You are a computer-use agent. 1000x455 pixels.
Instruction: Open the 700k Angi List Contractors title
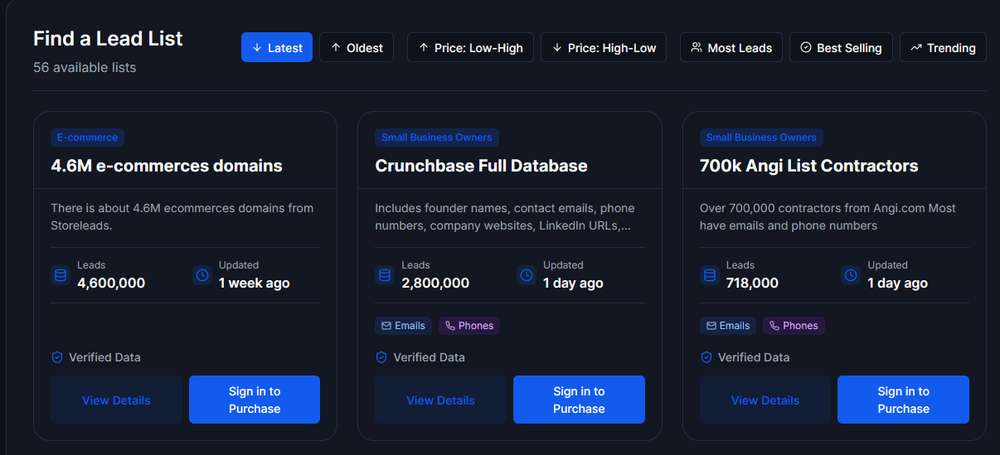coord(809,166)
